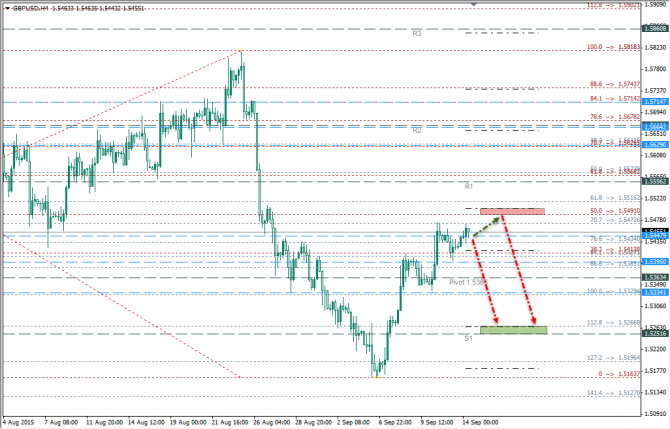Screen dimensions: 670x429
Task: Click the 1.53950 blue price label
Action: click(655, 262)
